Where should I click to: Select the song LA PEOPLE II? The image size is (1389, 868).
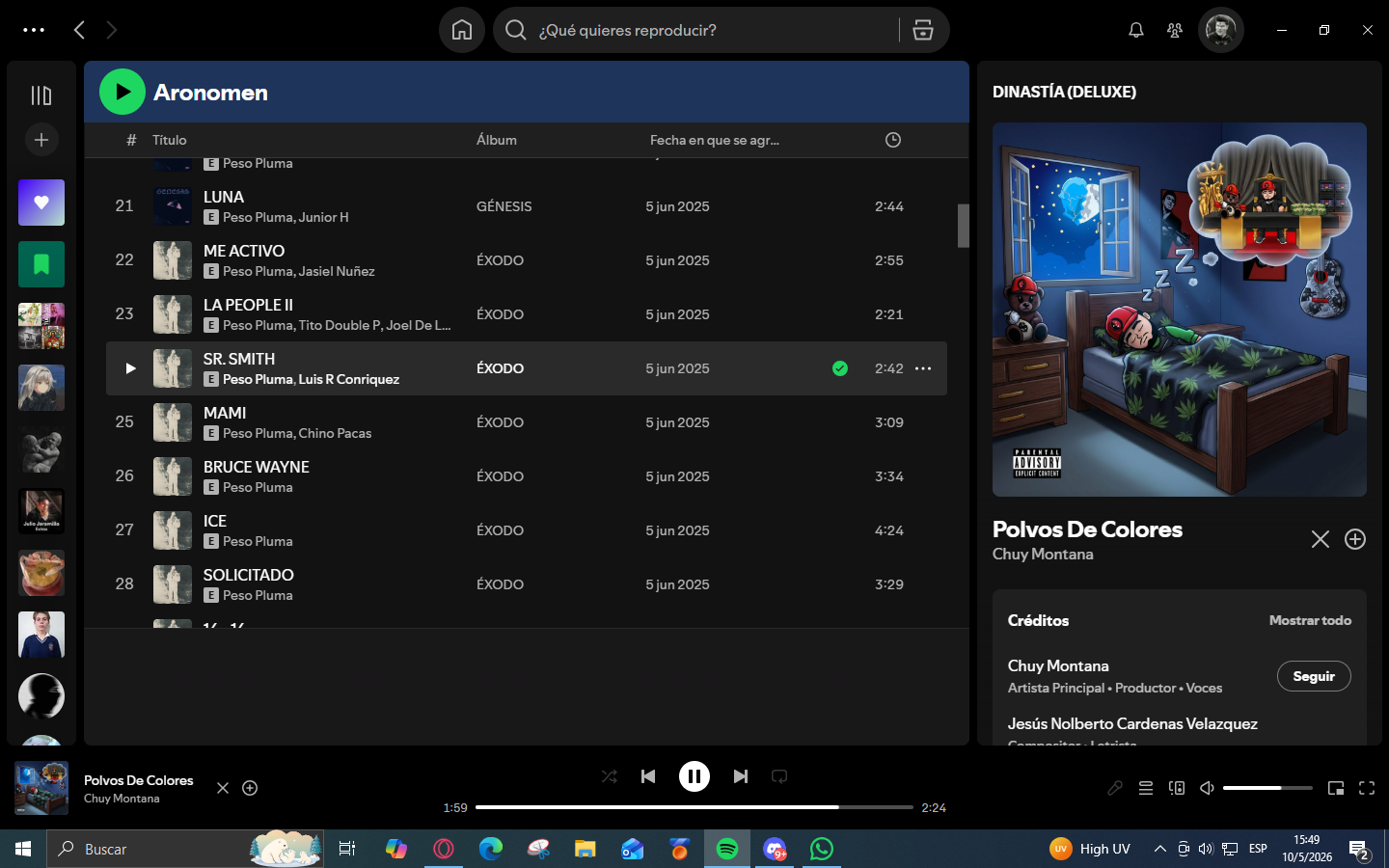click(248, 305)
